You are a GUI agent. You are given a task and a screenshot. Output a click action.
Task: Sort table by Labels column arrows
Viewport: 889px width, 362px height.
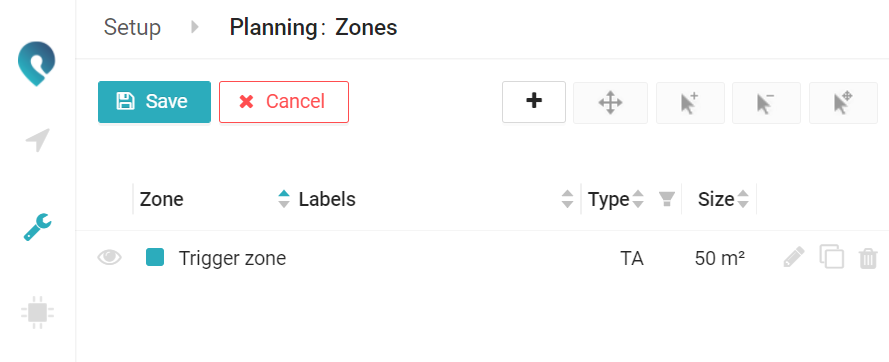pyautogui.click(x=568, y=199)
